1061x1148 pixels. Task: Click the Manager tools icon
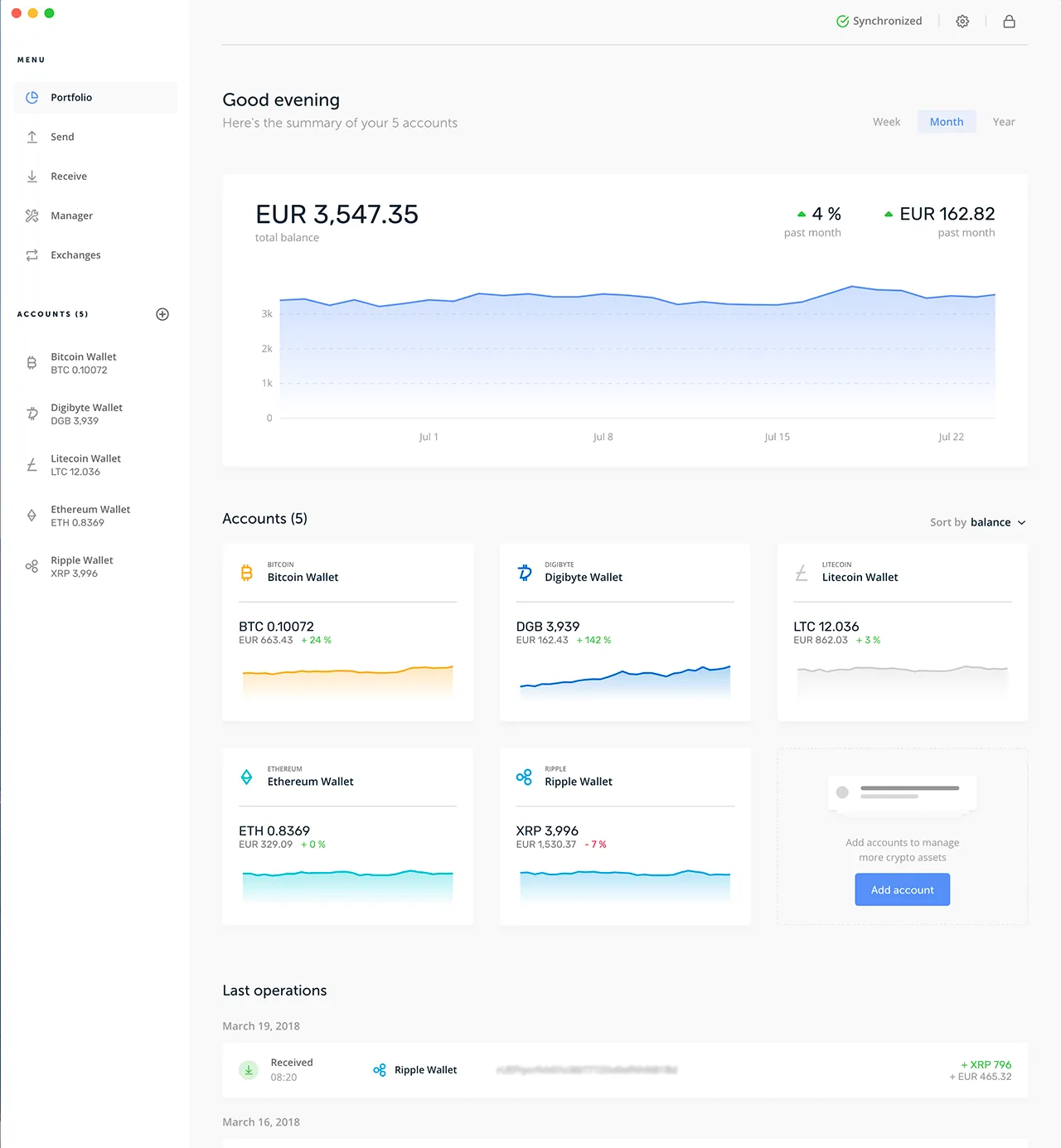click(x=32, y=216)
